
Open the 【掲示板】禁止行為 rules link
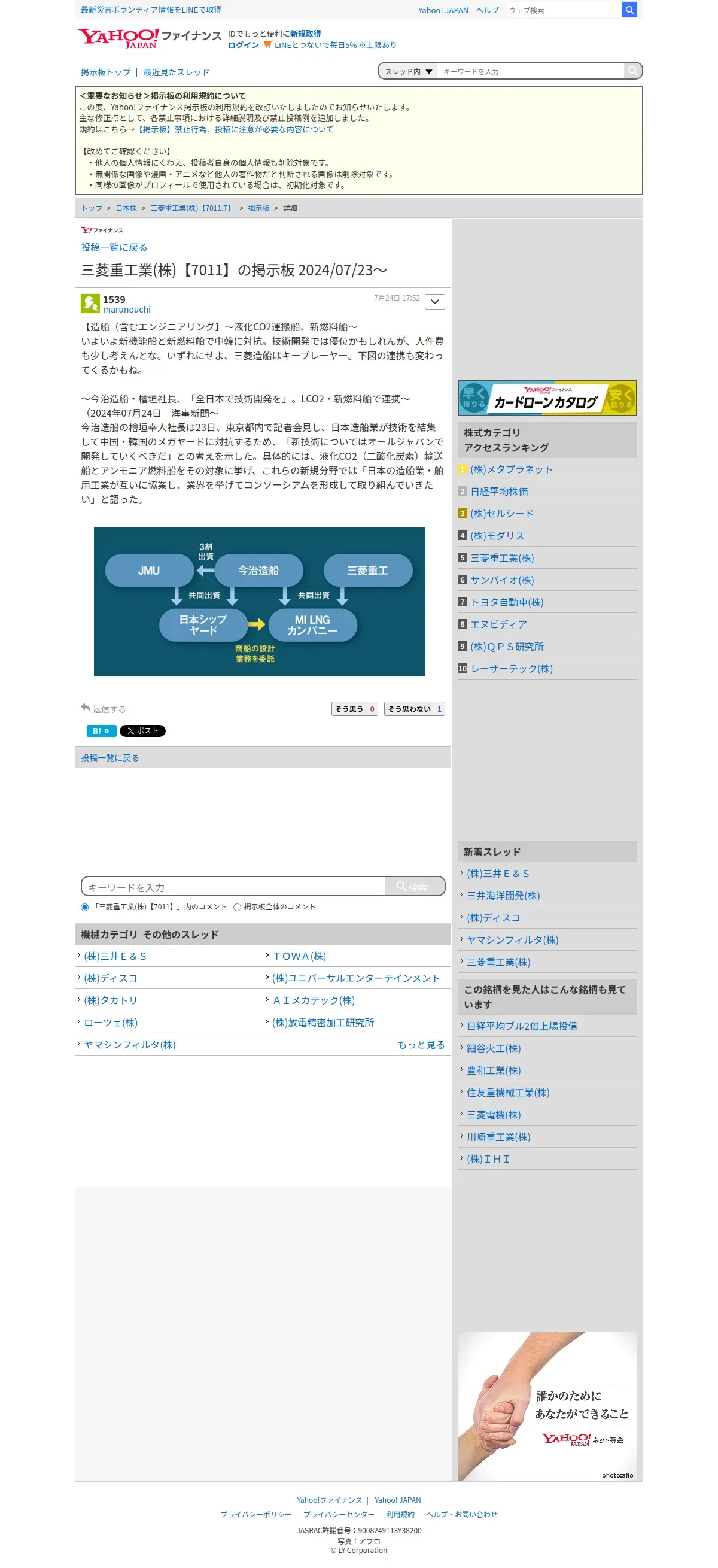(234, 129)
